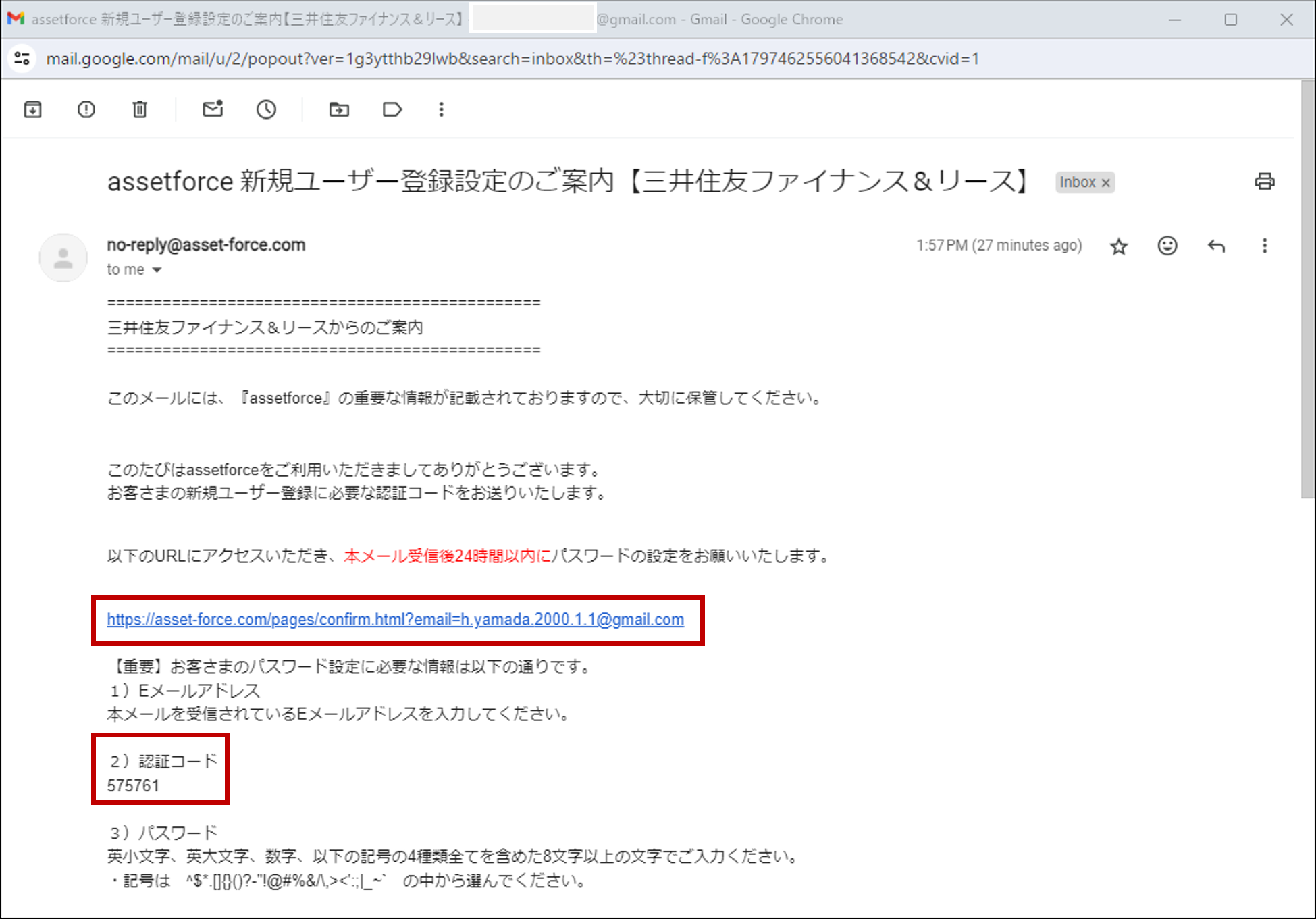The image size is (1316, 919).
Task: Open the Labels icon in toolbar
Action: [x=392, y=109]
